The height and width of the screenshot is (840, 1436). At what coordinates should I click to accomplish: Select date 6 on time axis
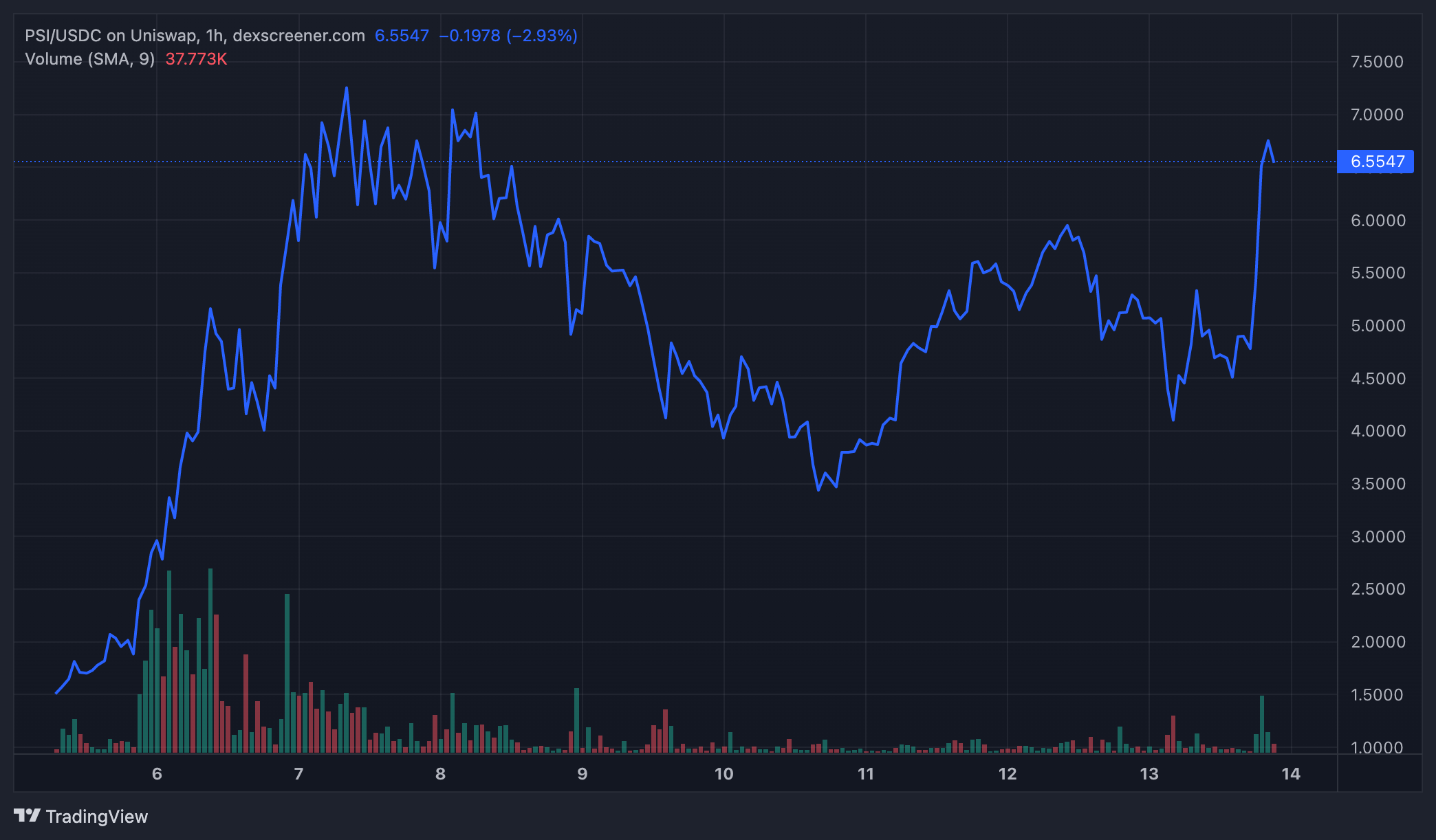pos(157,774)
